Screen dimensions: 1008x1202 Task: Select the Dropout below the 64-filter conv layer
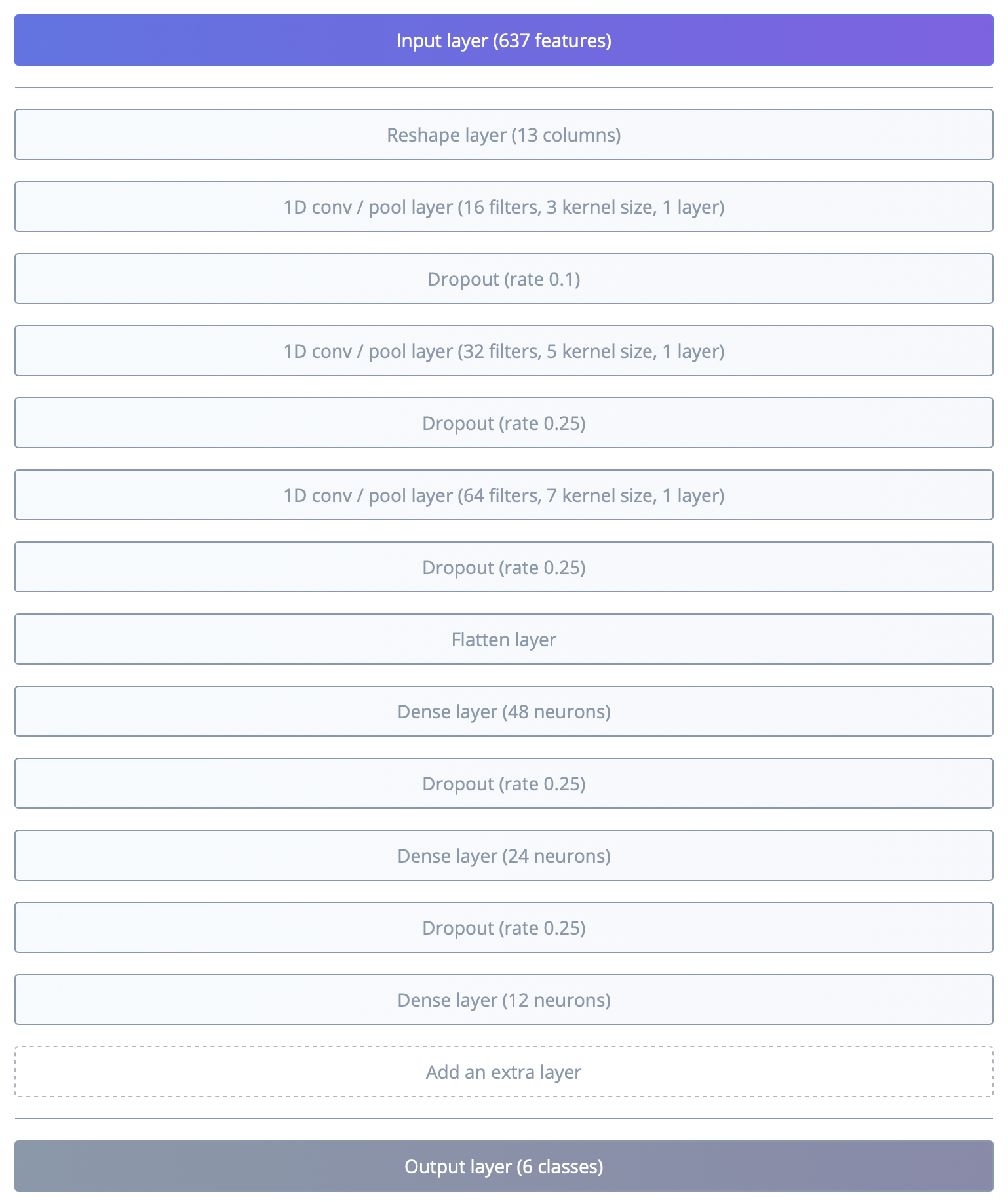pos(503,568)
